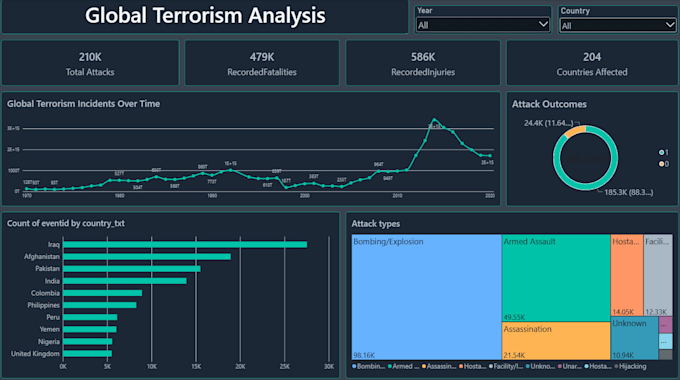
Task: Select legend item 1 in Attack Outcomes
Action: tap(664, 152)
